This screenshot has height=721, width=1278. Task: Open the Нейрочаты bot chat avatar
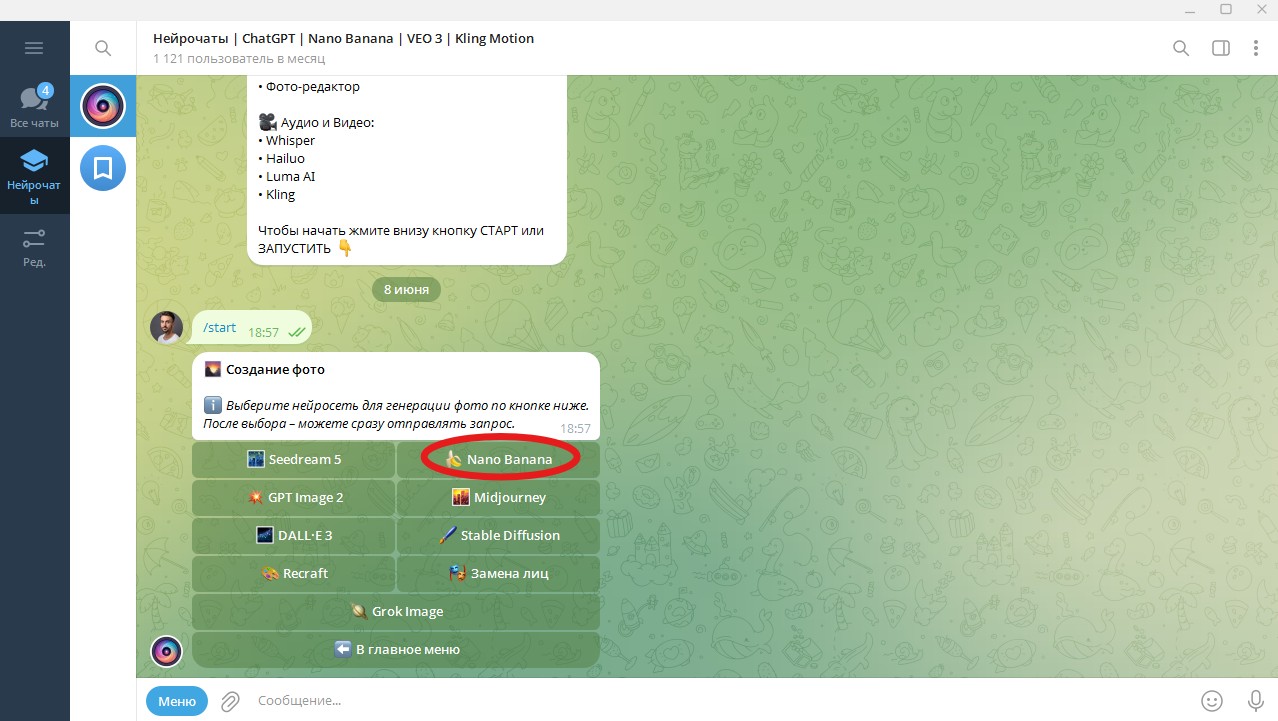point(102,105)
